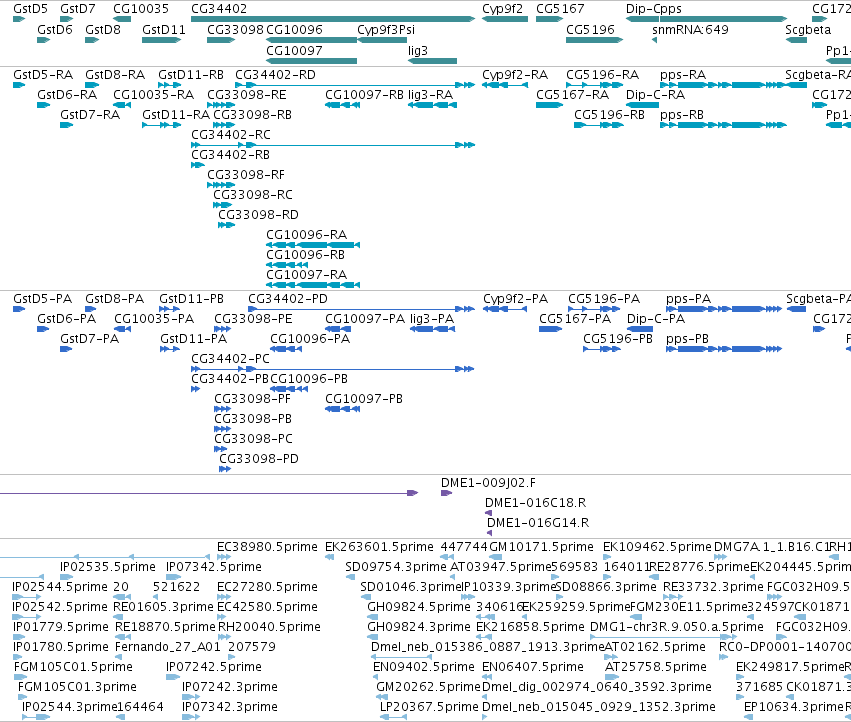The height and width of the screenshot is (722, 851).
Task: Click the GstD8-RA transcript label
Action: (x=115, y=75)
